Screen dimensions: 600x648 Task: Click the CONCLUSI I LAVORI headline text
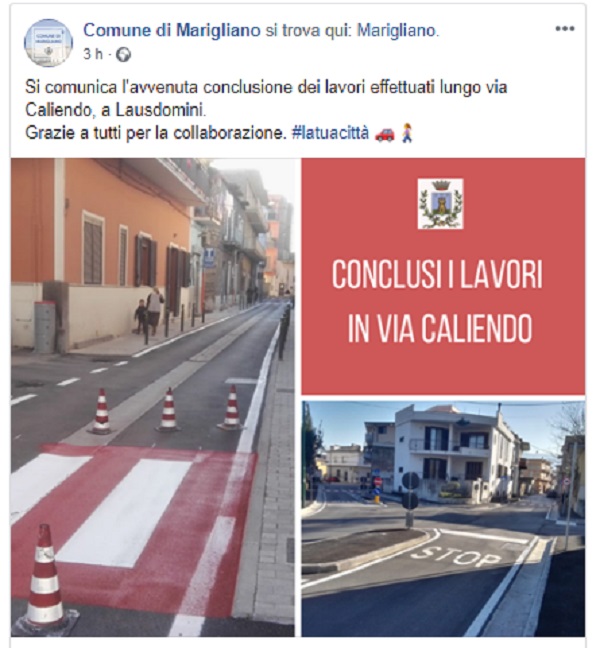pos(437,275)
